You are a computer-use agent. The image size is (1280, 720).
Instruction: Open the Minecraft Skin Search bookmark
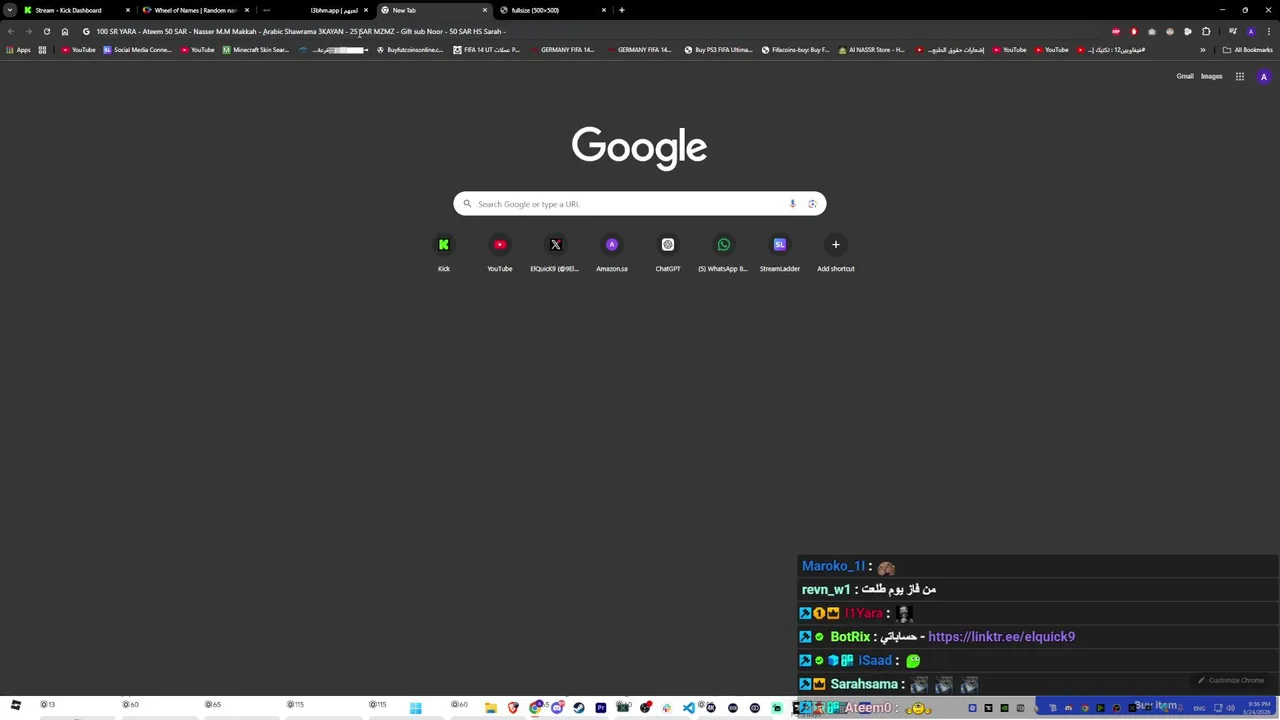tap(256, 50)
